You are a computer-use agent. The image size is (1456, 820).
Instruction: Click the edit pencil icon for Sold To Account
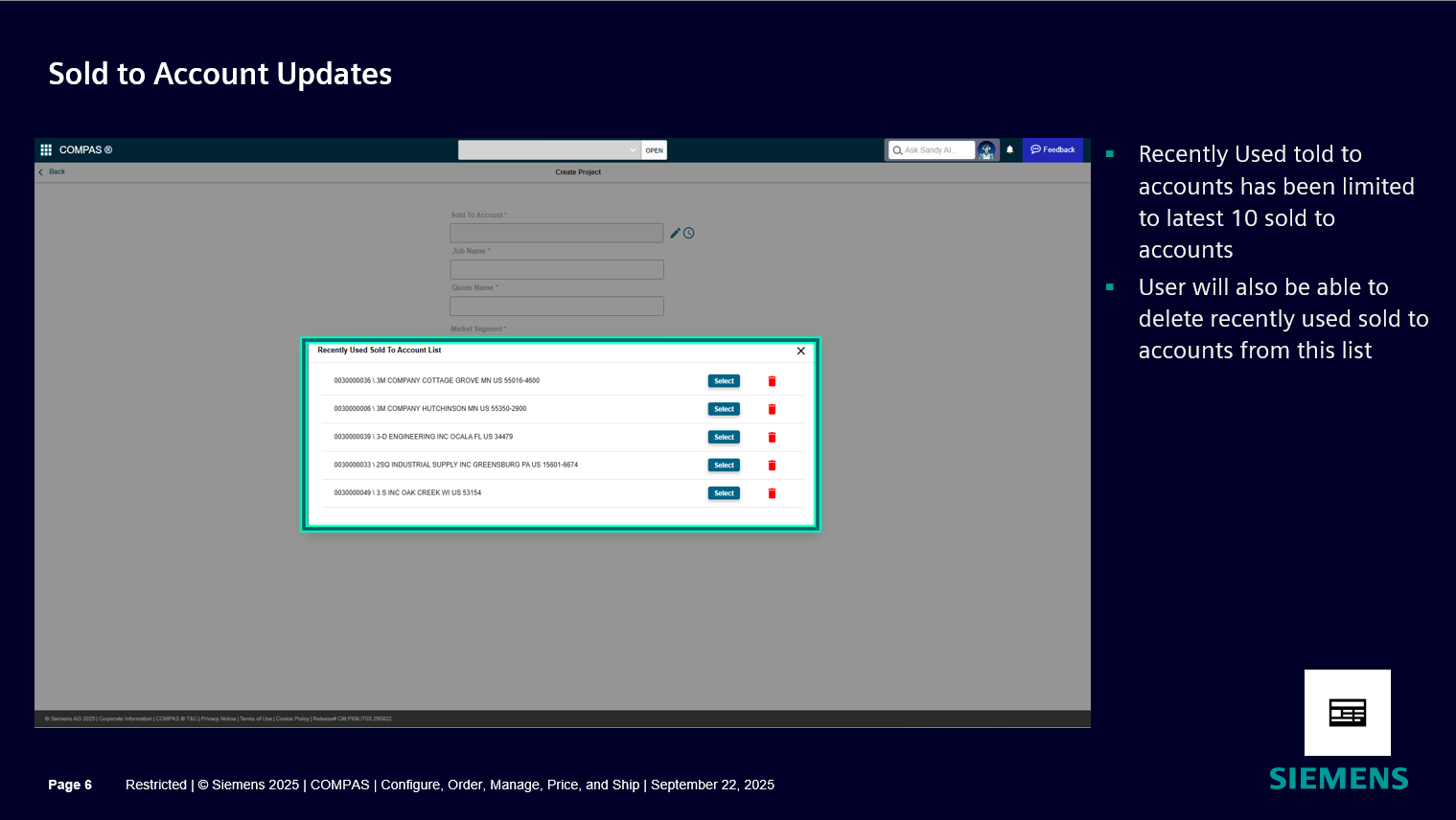point(675,233)
